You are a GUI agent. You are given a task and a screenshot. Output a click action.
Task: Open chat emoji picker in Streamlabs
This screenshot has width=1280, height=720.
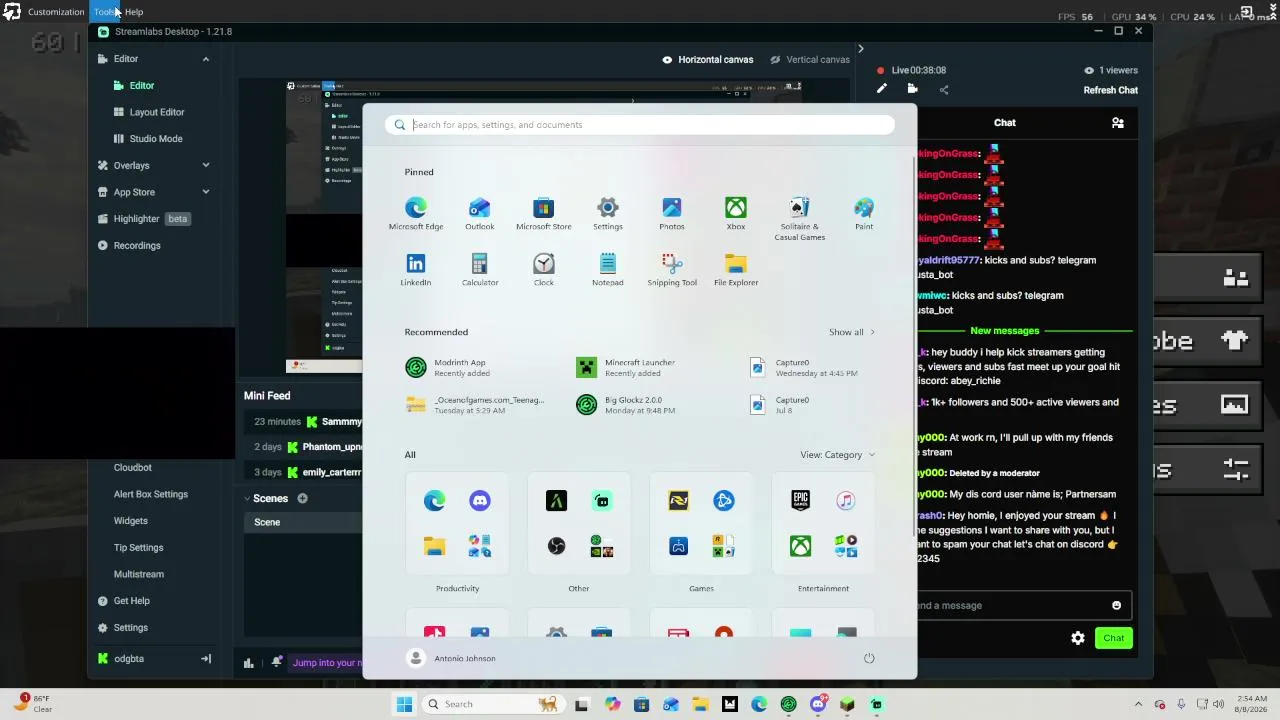[x=1117, y=605]
